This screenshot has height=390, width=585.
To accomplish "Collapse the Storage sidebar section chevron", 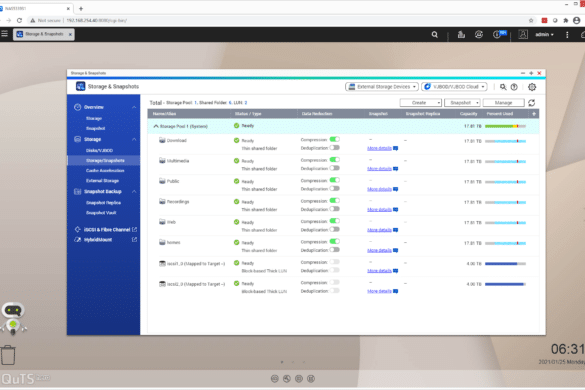I will 134,139.
